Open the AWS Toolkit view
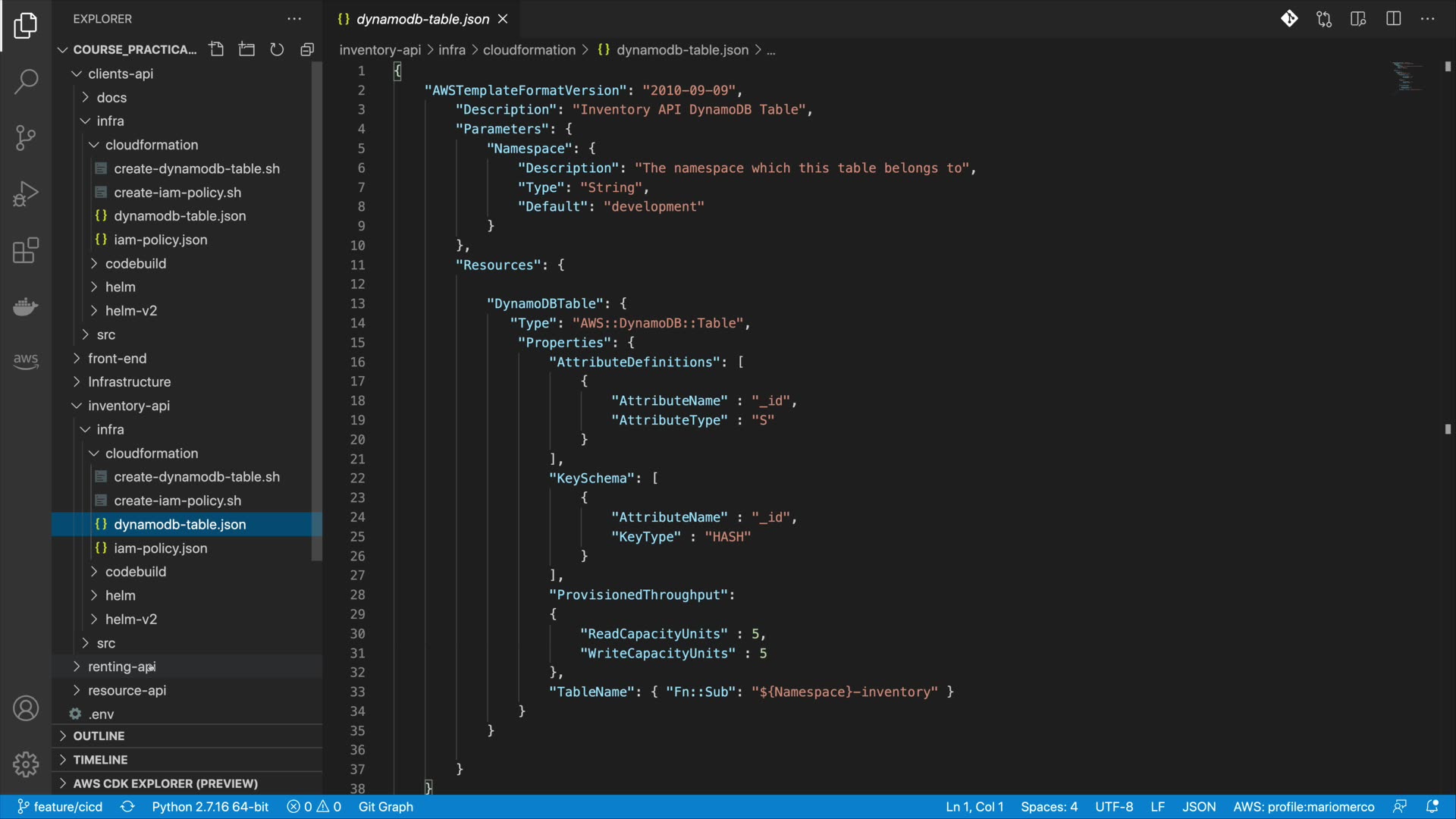Screen dimensions: 1456x819 coord(26,361)
